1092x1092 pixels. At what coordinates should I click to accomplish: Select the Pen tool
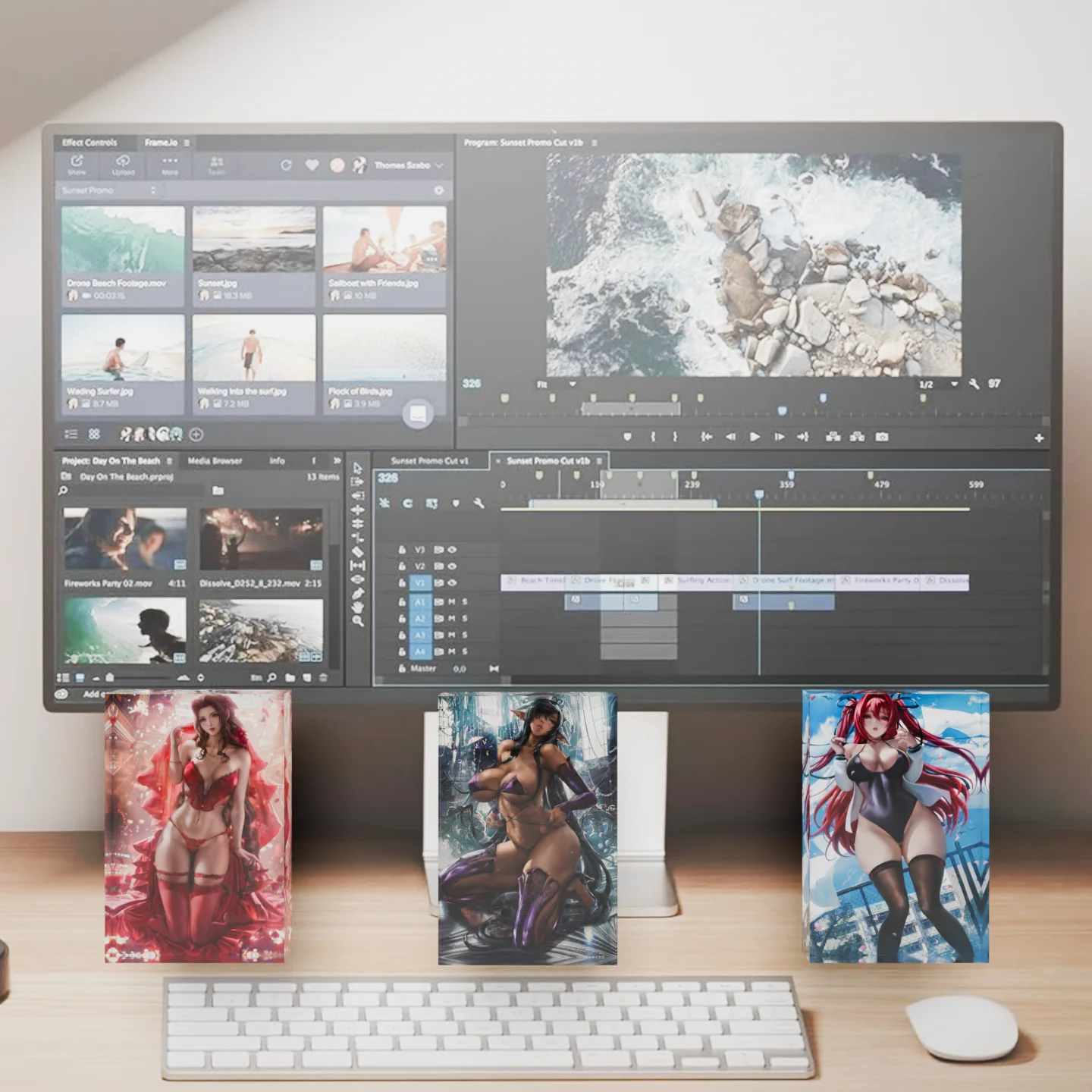click(x=357, y=593)
